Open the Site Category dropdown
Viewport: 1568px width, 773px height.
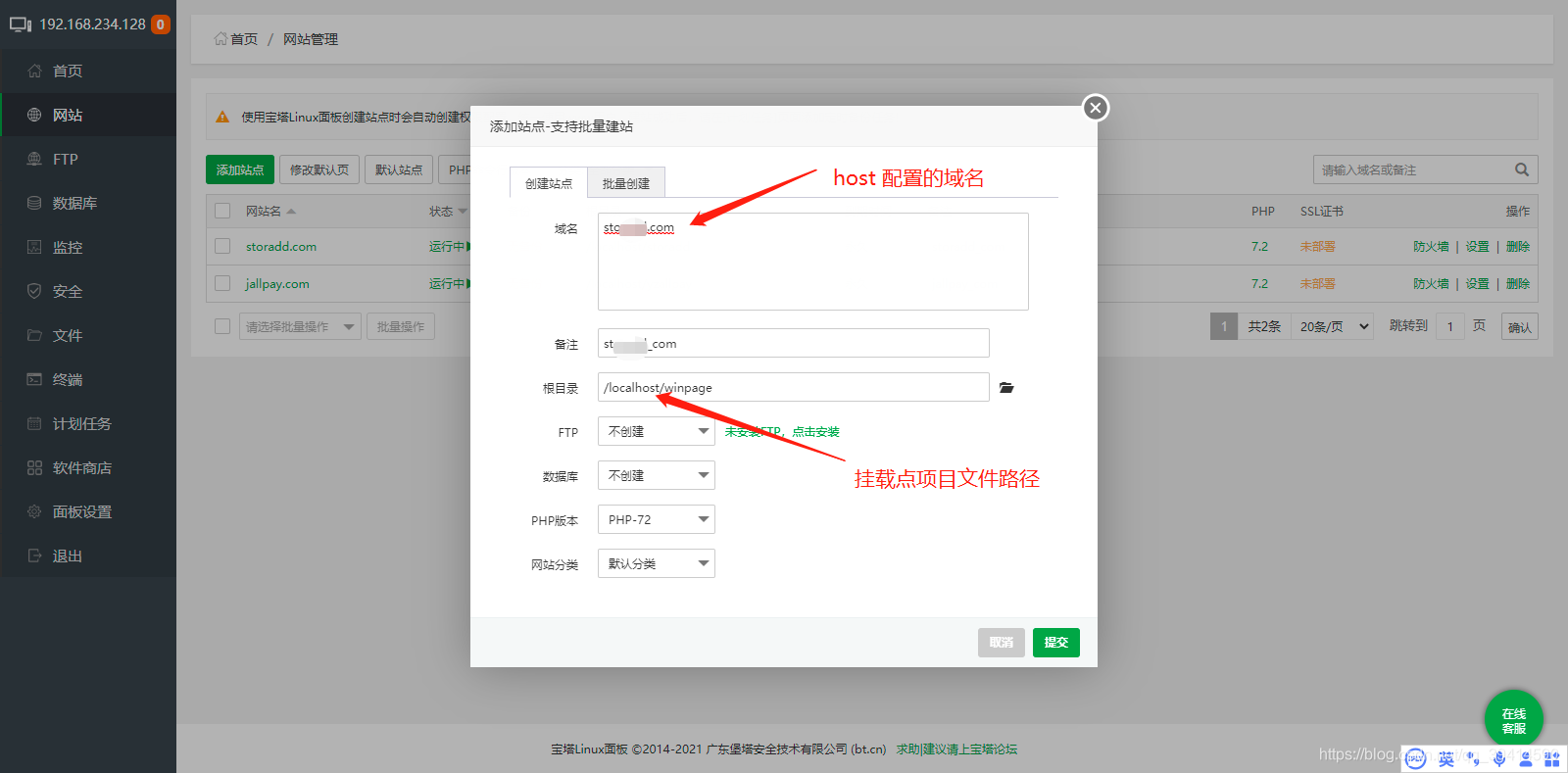(x=657, y=563)
